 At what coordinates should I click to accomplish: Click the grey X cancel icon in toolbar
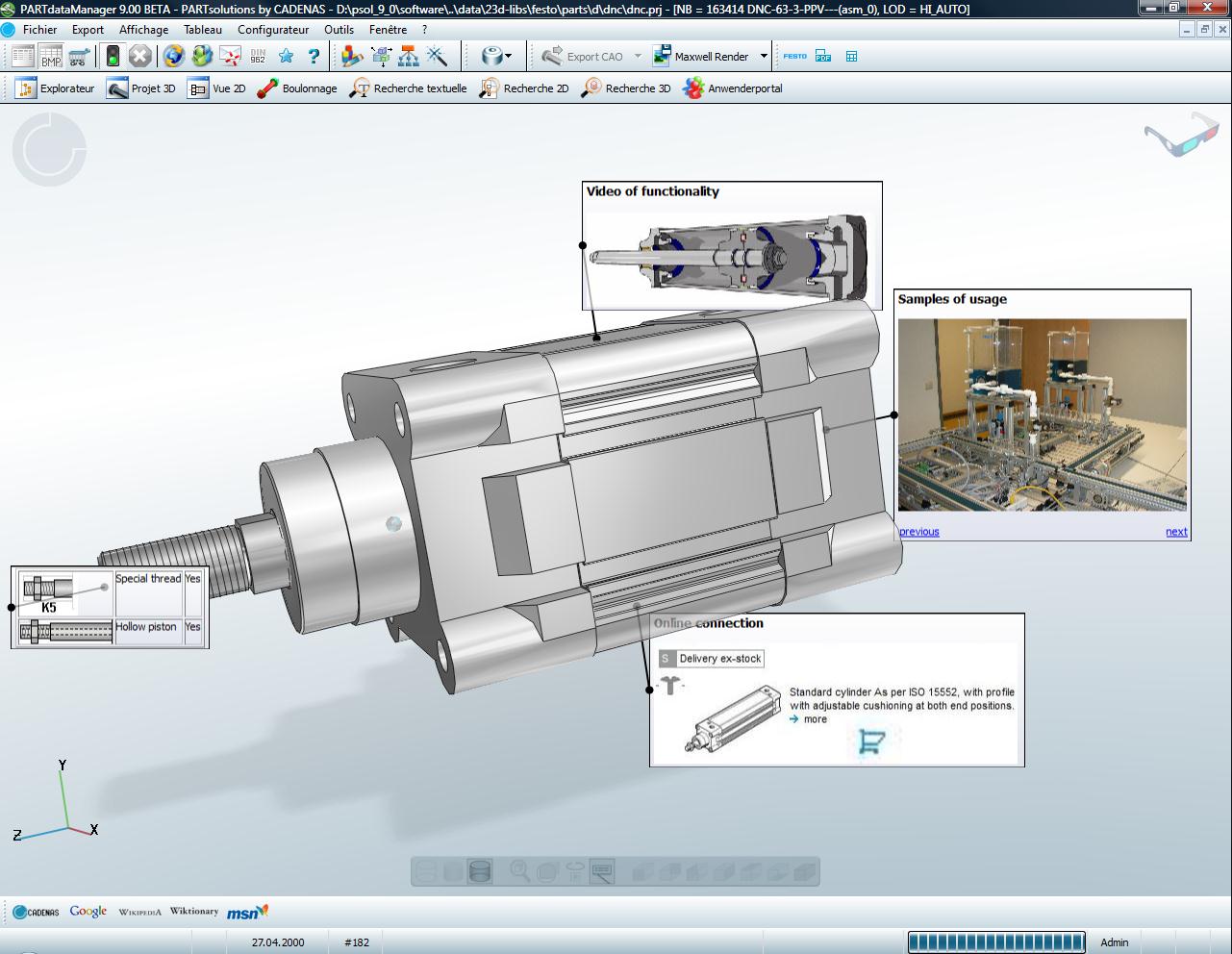point(139,56)
